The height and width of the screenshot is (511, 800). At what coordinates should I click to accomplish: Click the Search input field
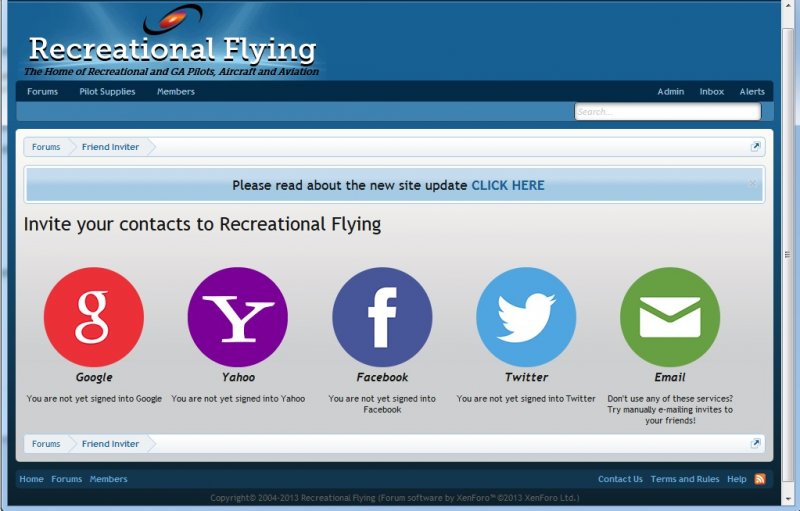pos(668,112)
